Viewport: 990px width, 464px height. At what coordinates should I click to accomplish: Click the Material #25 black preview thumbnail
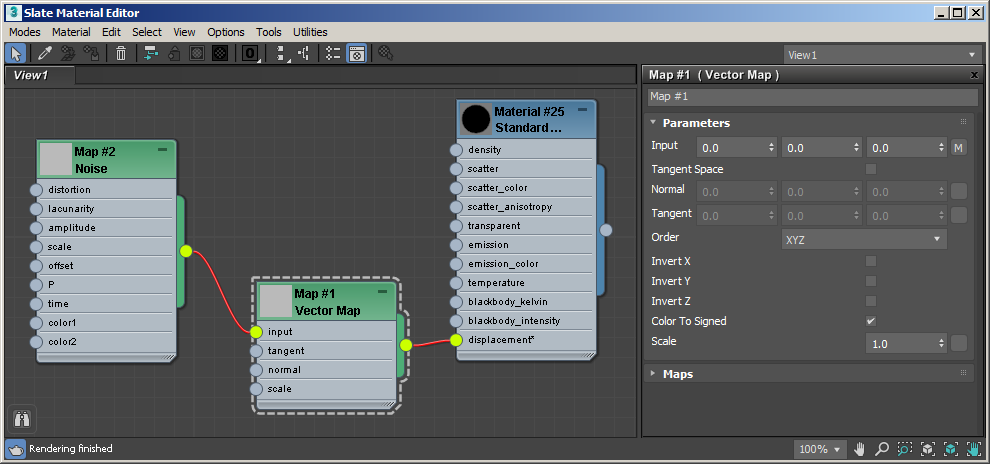click(476, 119)
